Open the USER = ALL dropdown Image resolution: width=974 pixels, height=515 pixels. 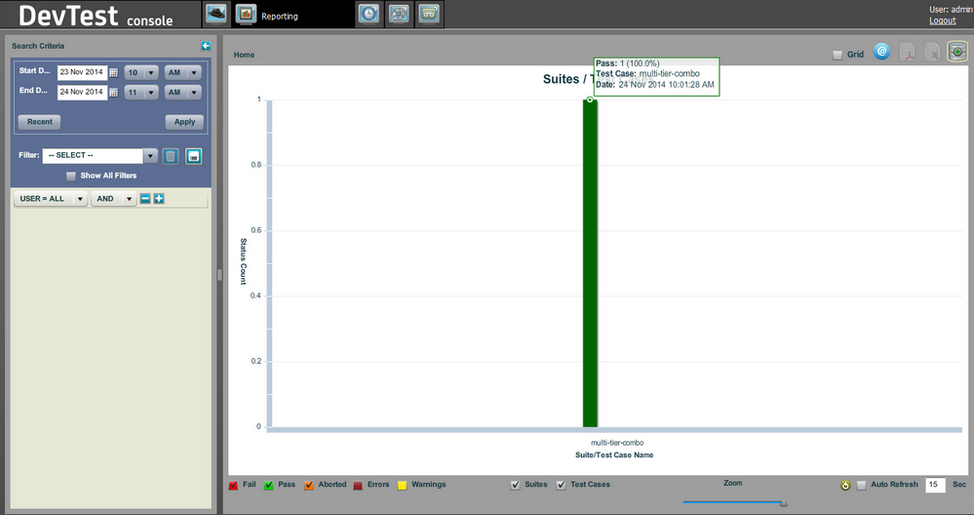click(51, 199)
